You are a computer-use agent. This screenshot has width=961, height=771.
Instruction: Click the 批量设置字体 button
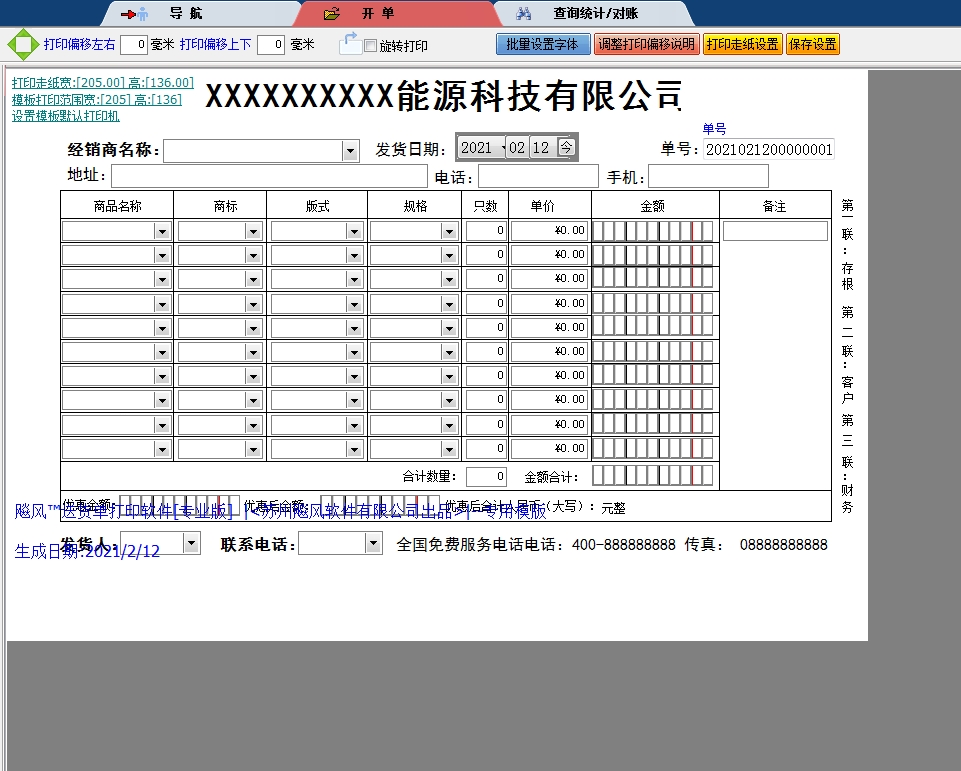[x=542, y=44]
